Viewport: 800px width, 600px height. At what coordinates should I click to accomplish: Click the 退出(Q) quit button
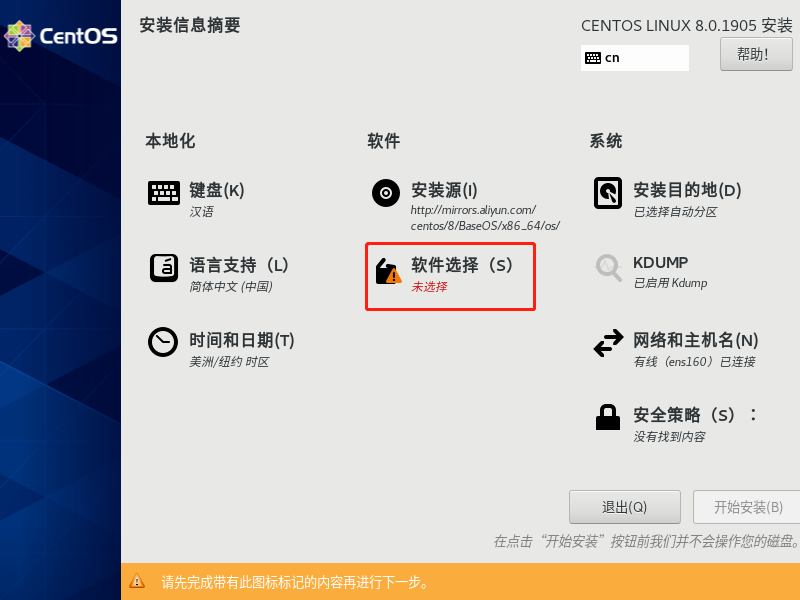624,507
